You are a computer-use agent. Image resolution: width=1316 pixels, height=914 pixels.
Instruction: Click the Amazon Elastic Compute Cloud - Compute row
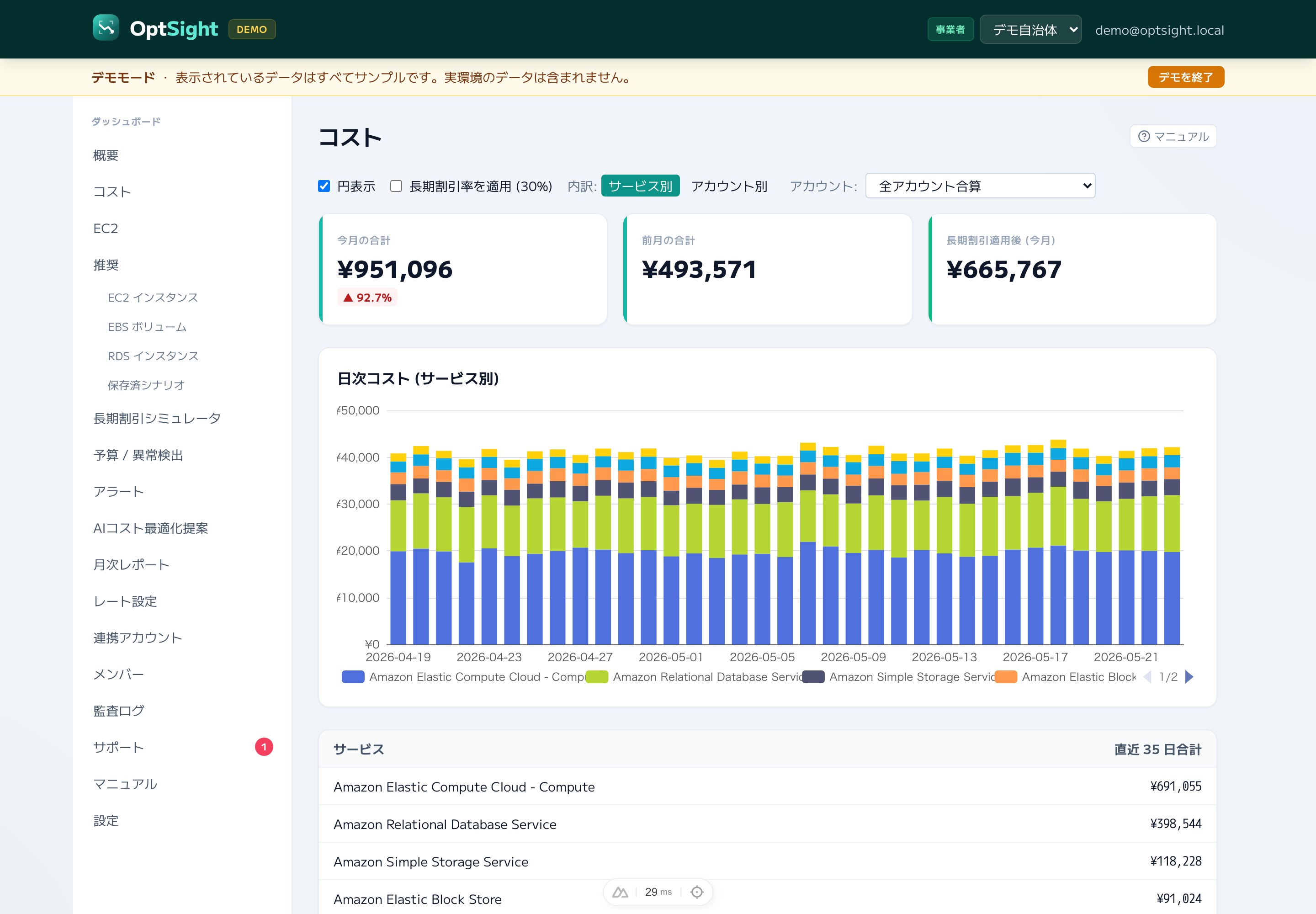point(767,786)
